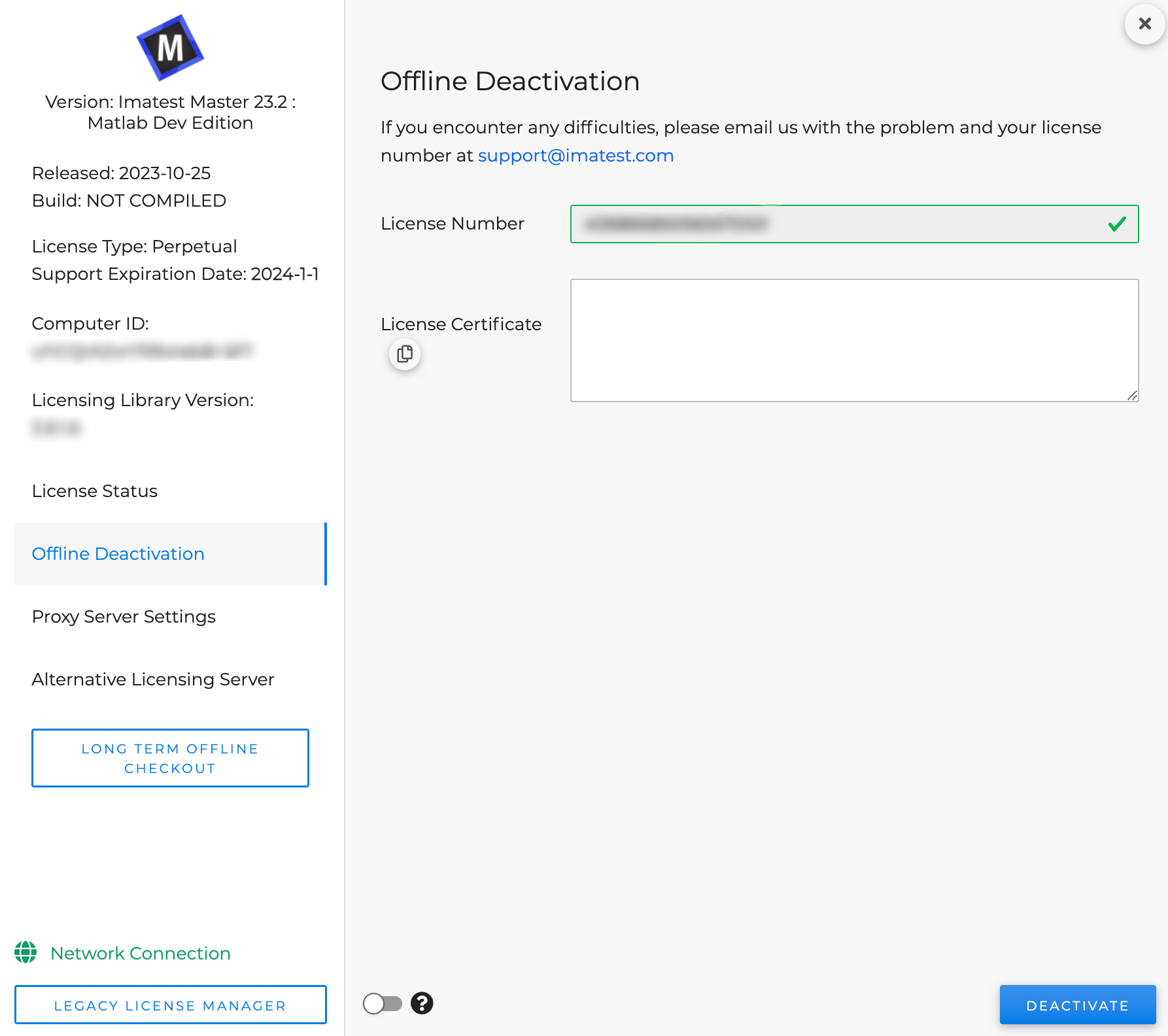Click the green checkmark on License Number field
The image size is (1168, 1036).
(x=1117, y=224)
